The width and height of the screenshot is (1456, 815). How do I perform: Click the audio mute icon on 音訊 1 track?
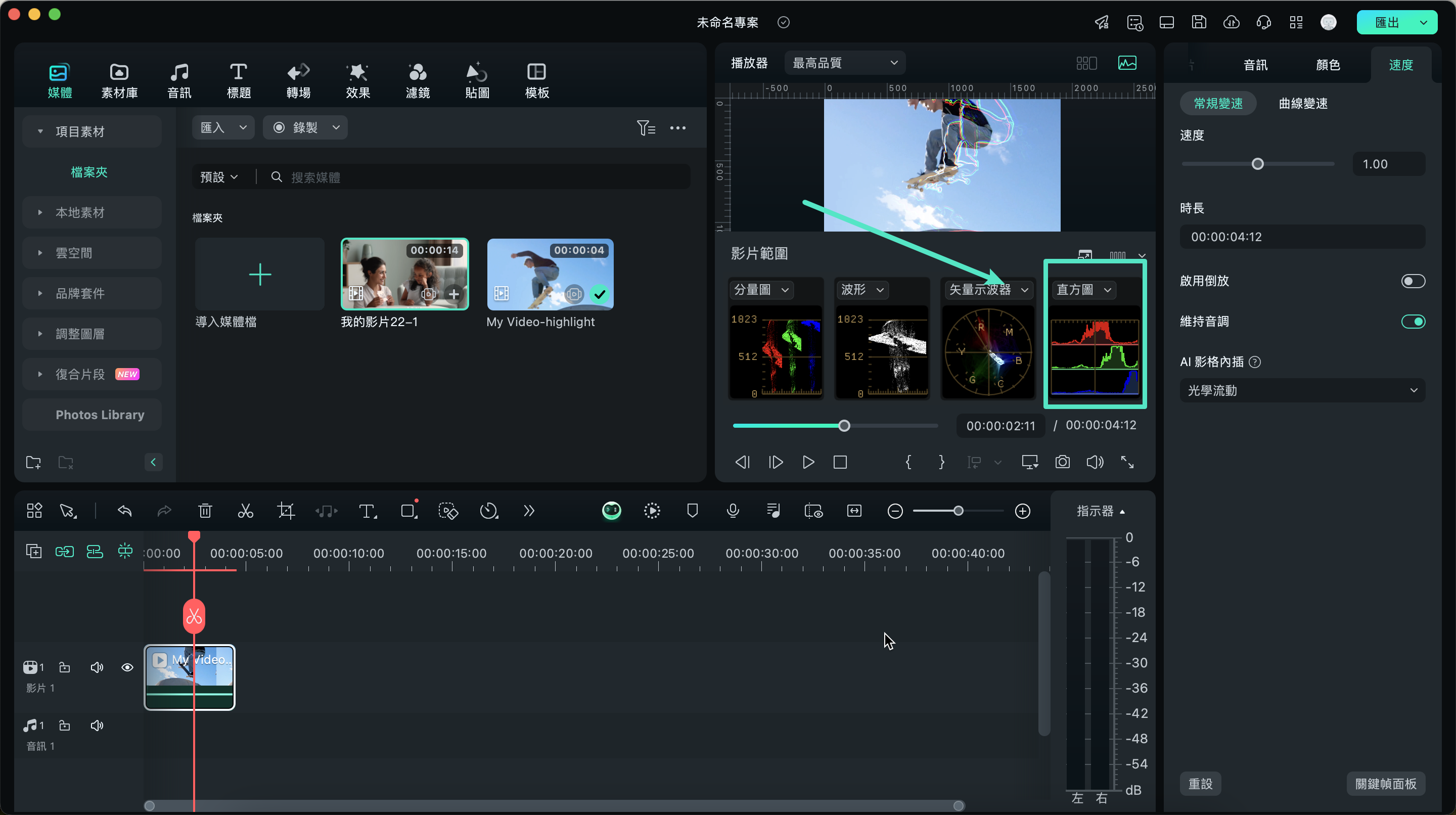pyautogui.click(x=96, y=724)
